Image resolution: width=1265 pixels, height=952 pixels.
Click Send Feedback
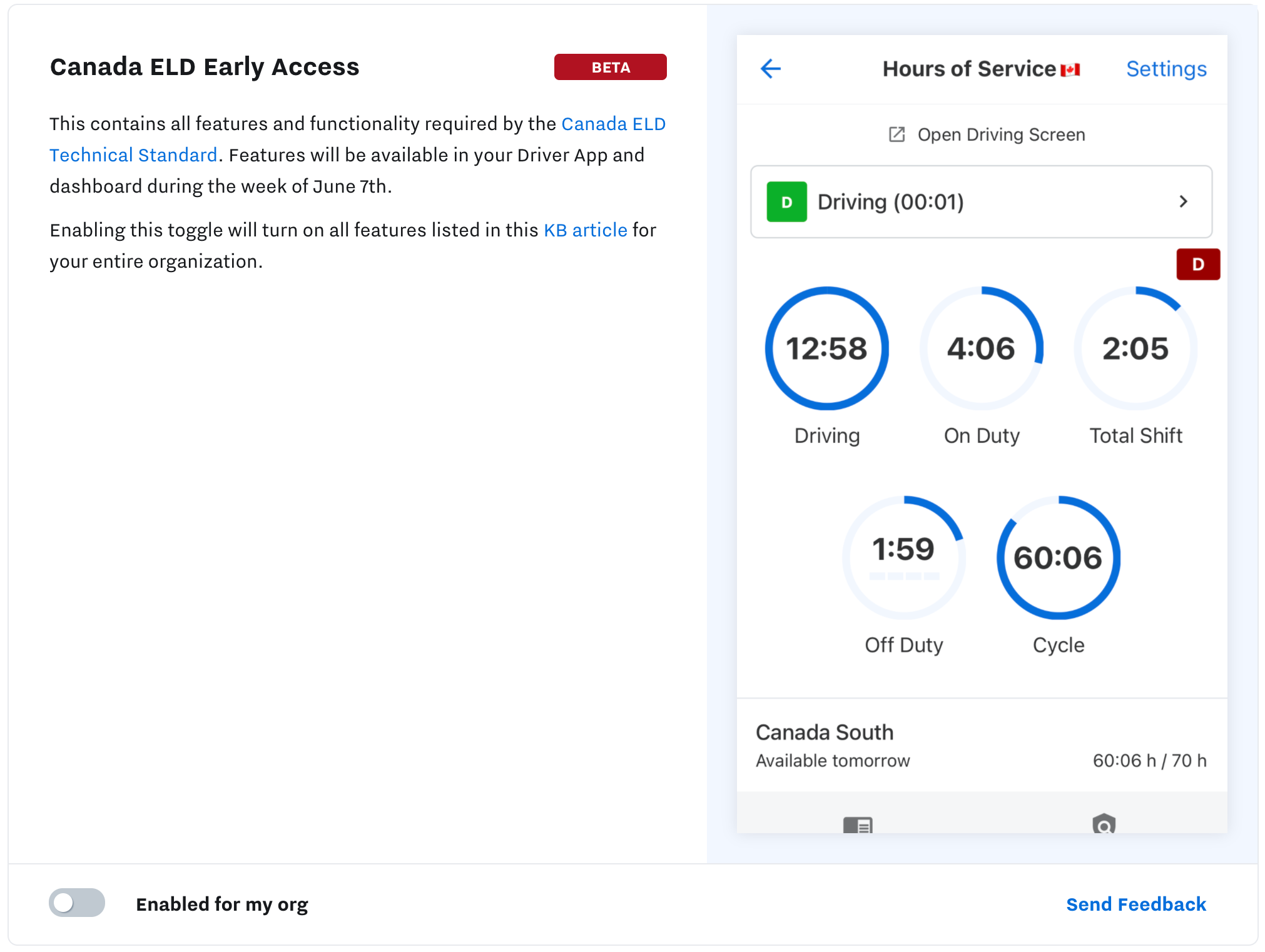coord(1135,904)
